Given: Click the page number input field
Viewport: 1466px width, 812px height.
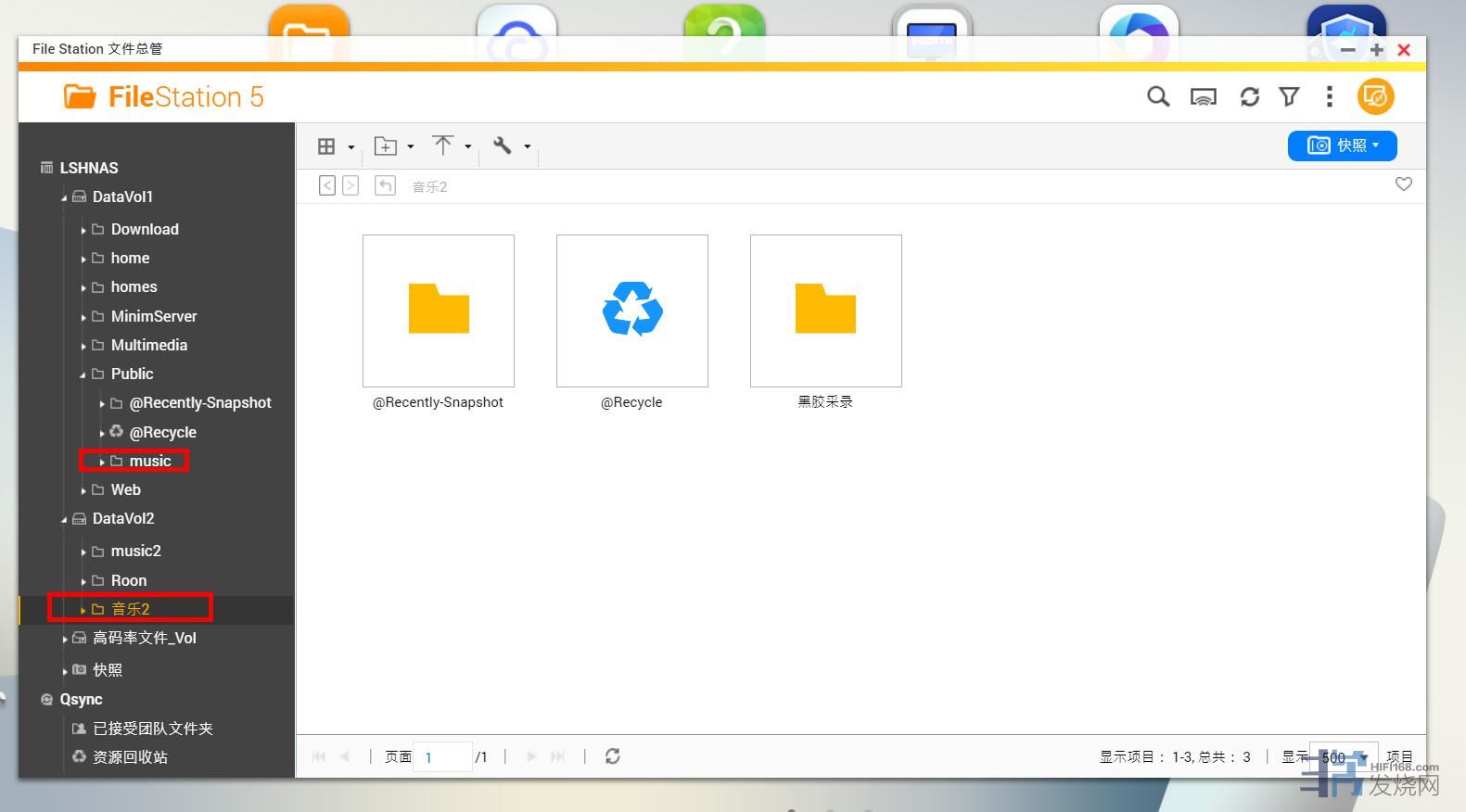Looking at the screenshot, I should (x=442, y=757).
